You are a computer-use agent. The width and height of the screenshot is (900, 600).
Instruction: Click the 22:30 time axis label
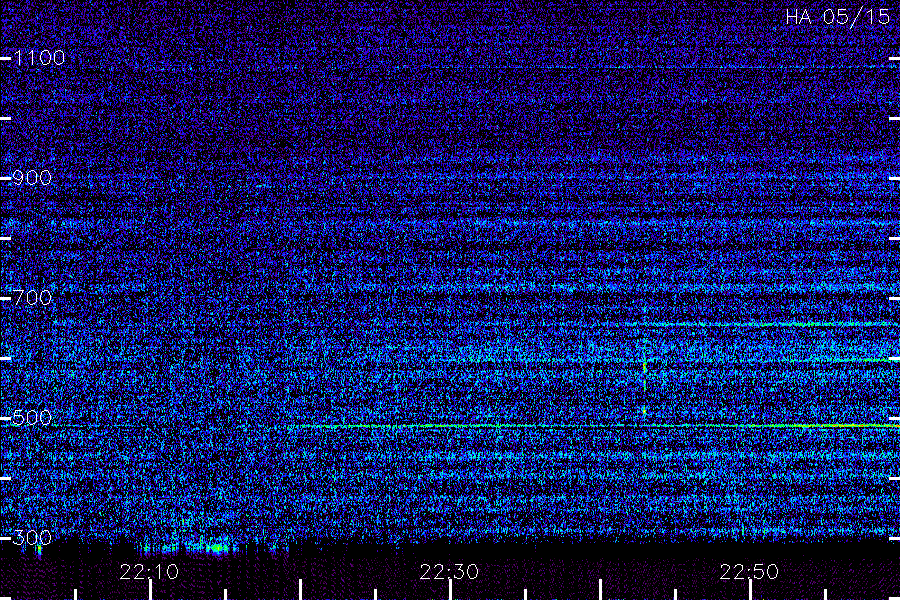tap(449, 572)
